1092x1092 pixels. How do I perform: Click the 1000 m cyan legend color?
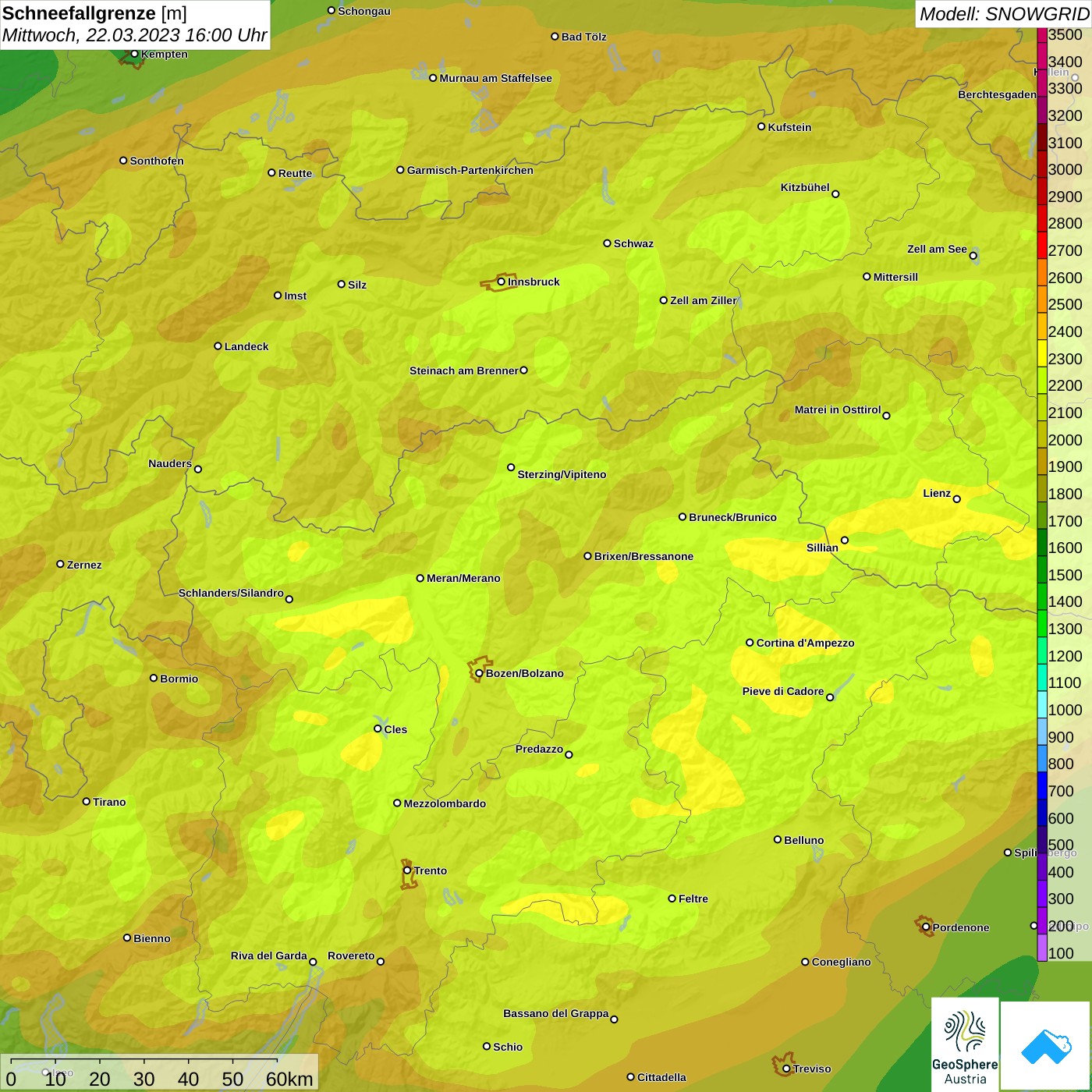point(1042,704)
